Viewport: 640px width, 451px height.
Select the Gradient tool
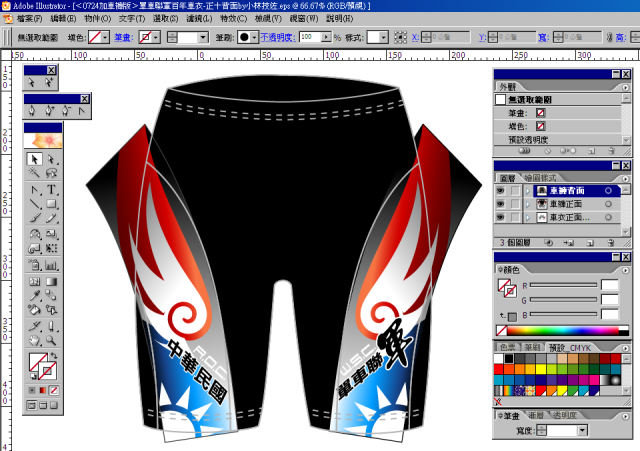click(x=51, y=282)
